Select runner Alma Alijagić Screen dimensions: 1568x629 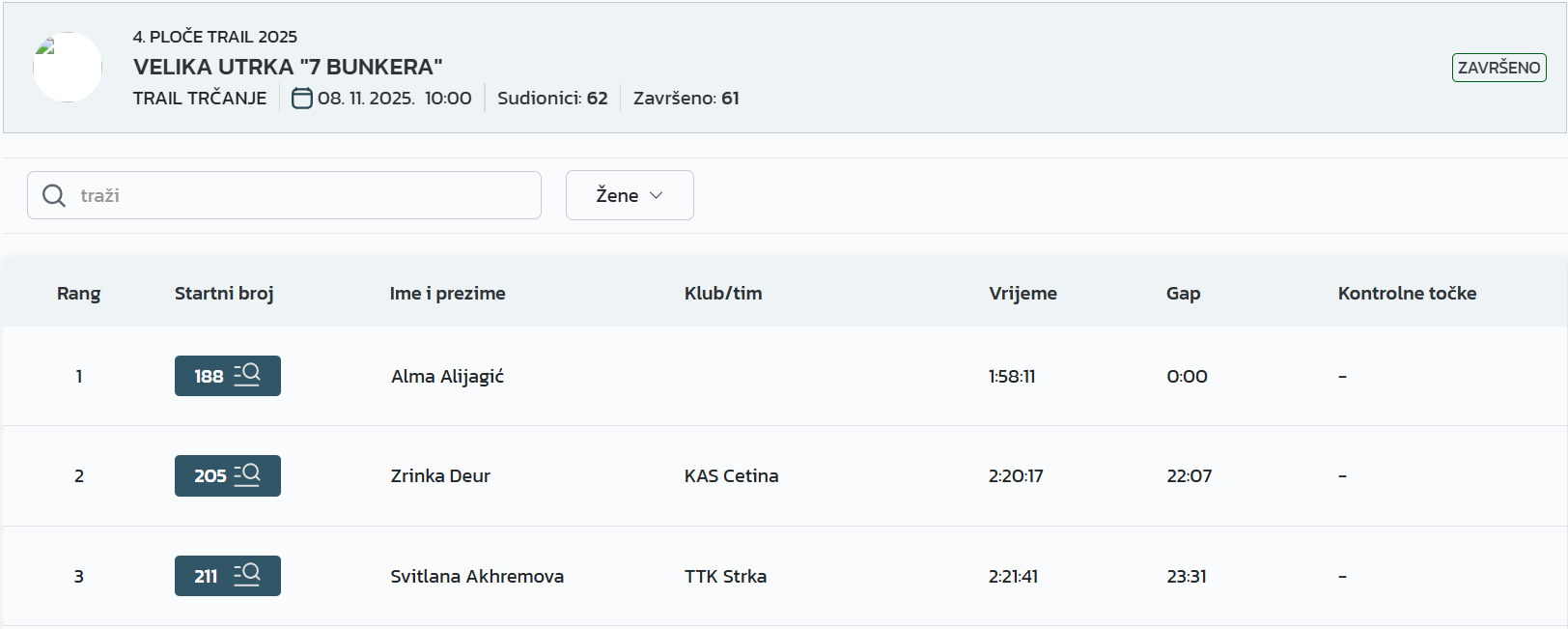[448, 376]
